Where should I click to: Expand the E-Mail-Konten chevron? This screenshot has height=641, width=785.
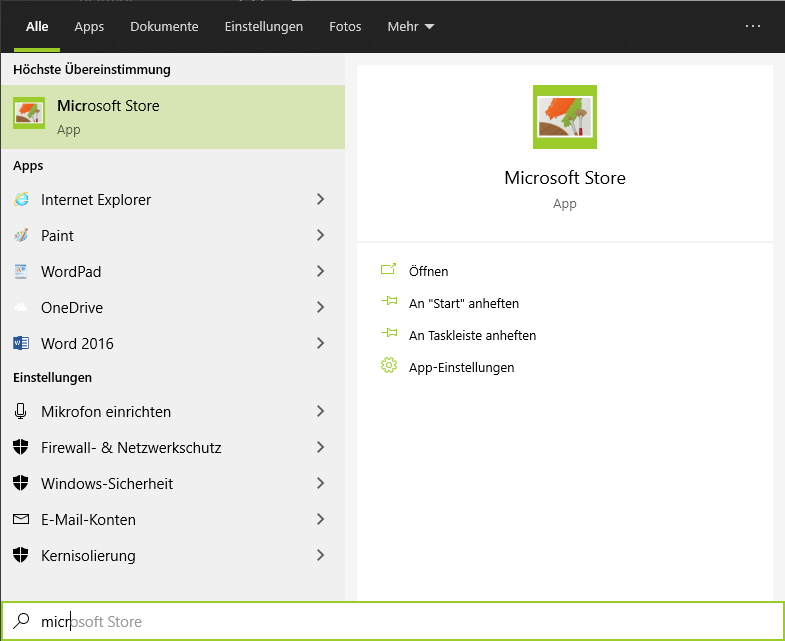(320, 520)
